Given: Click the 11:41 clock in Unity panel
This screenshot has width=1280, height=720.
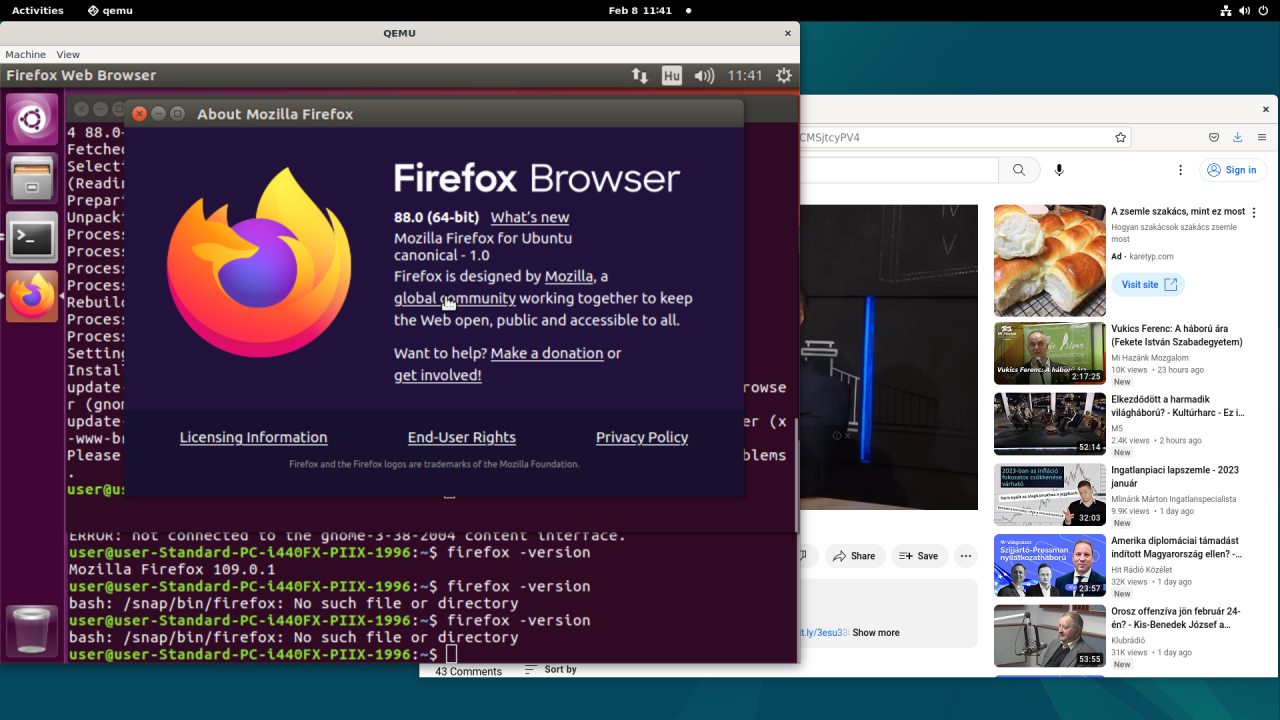Looking at the screenshot, I should pos(745,75).
